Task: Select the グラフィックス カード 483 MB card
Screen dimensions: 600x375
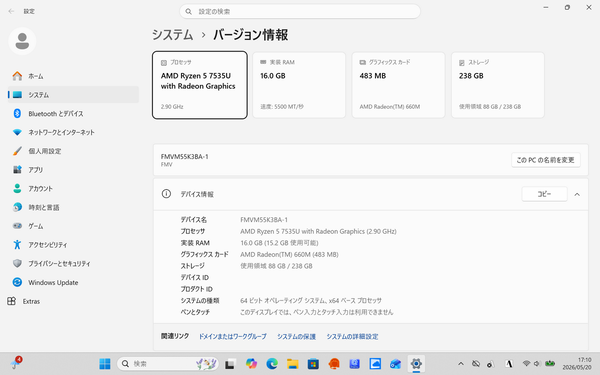Action: (398, 85)
